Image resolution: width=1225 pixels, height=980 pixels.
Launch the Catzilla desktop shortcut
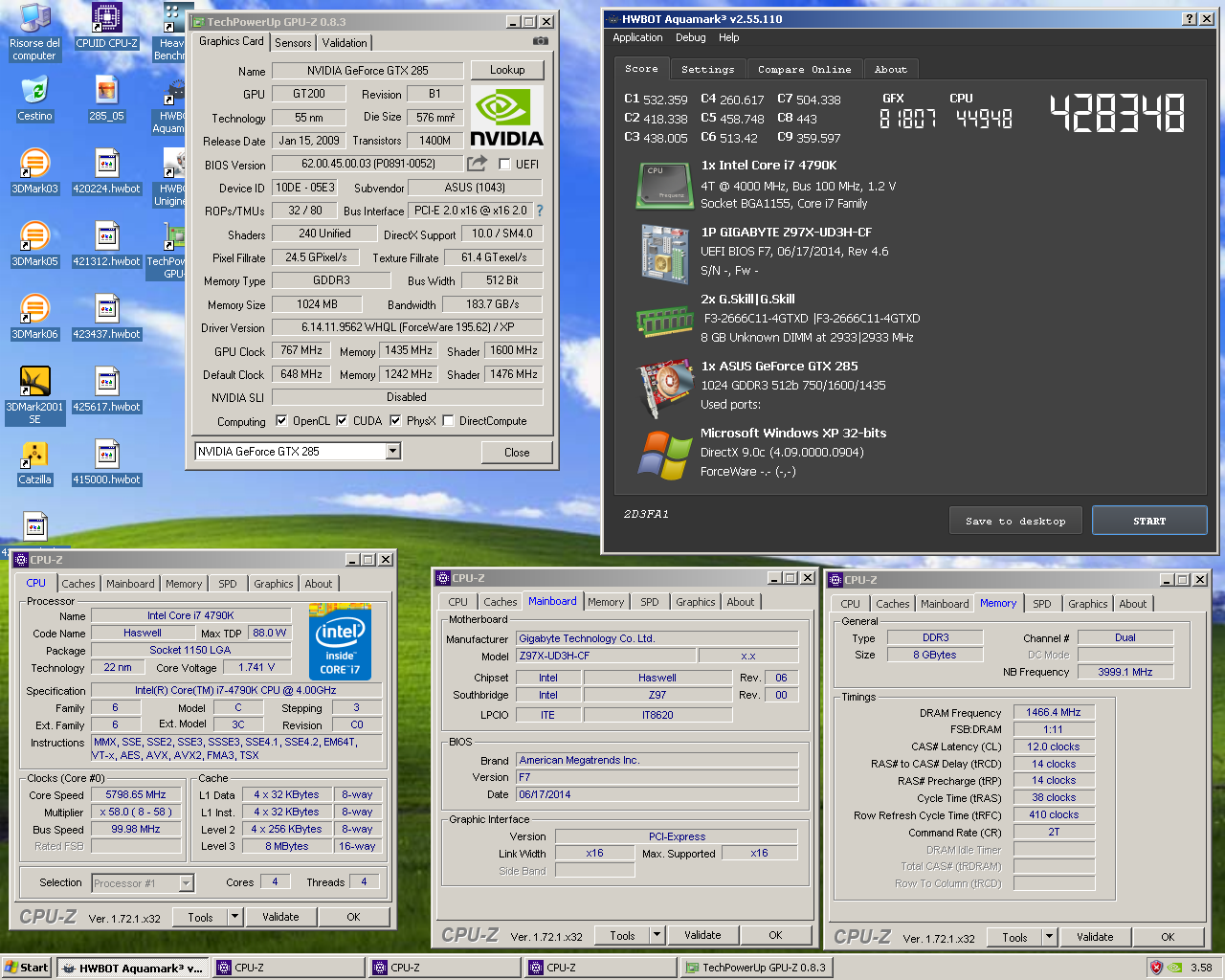34,462
